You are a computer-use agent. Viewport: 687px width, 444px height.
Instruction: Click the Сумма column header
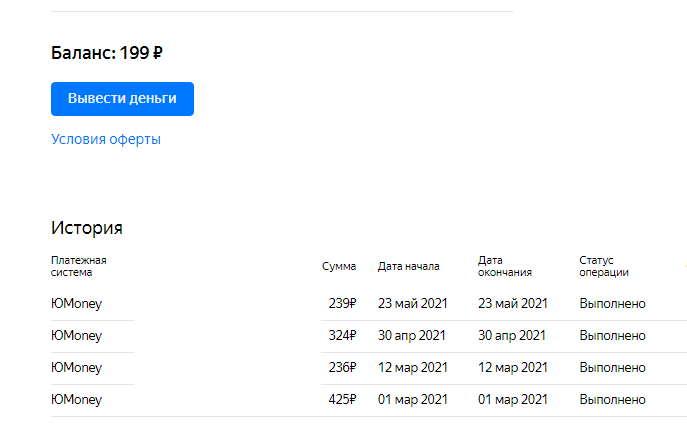click(339, 266)
